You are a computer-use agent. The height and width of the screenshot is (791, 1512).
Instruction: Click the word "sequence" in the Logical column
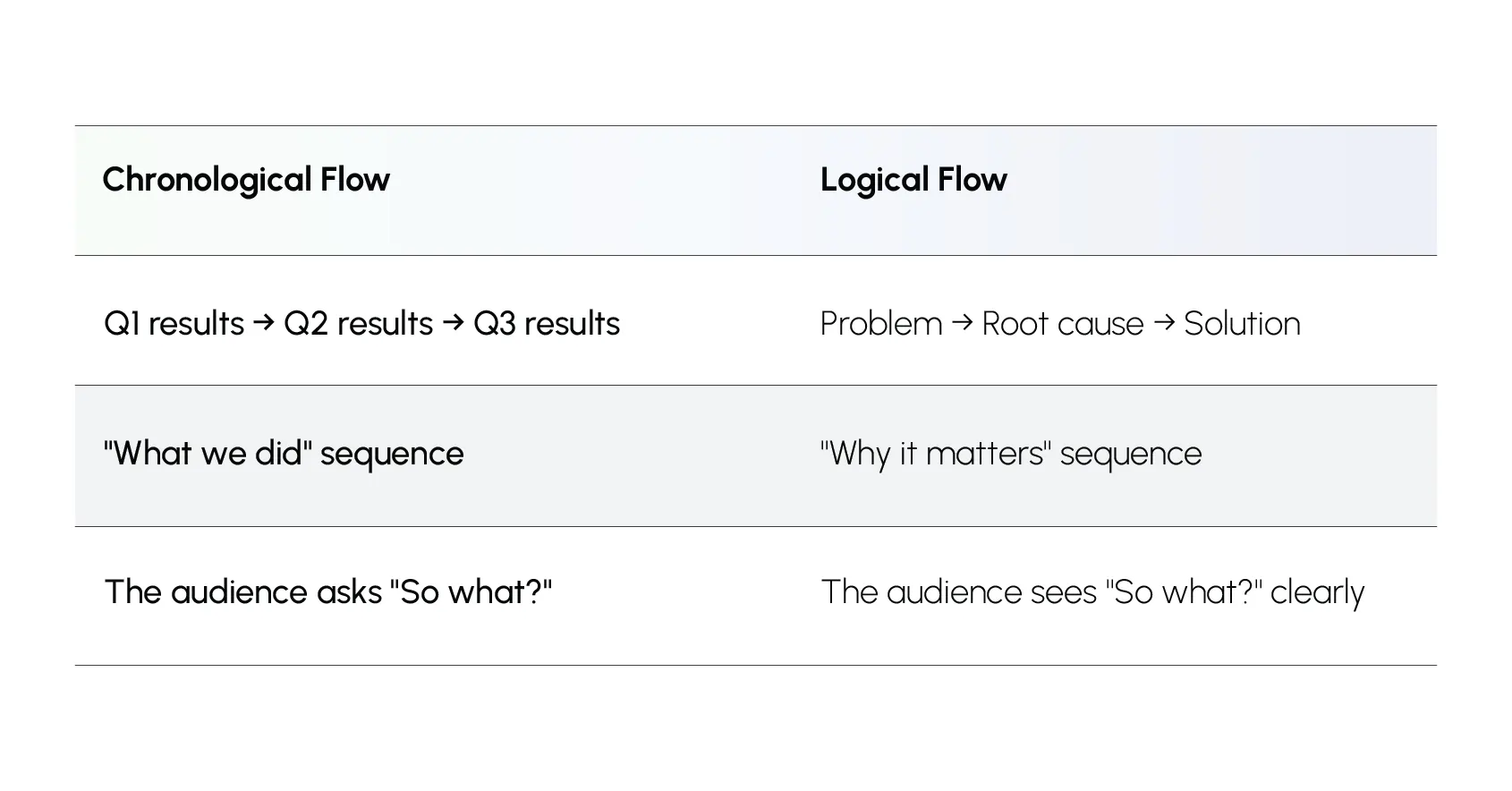tap(1131, 455)
